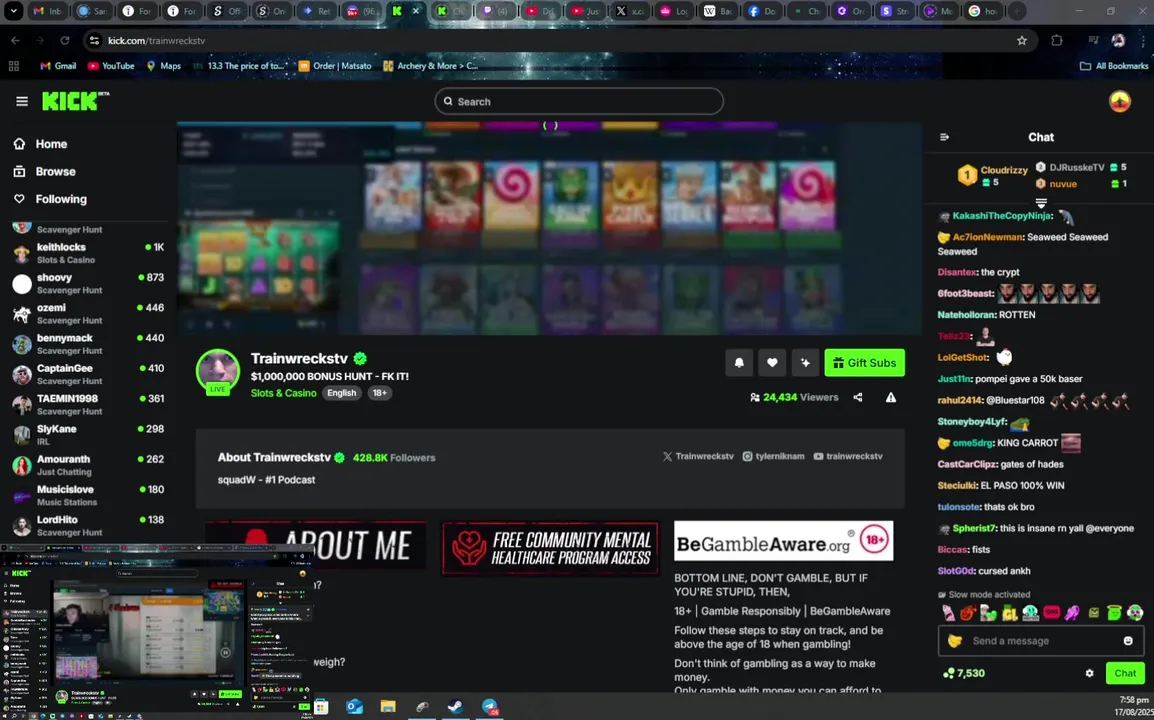Switch to the Facebook browser tab
This screenshot has width=1154, height=720.
pyautogui.click(x=762, y=11)
